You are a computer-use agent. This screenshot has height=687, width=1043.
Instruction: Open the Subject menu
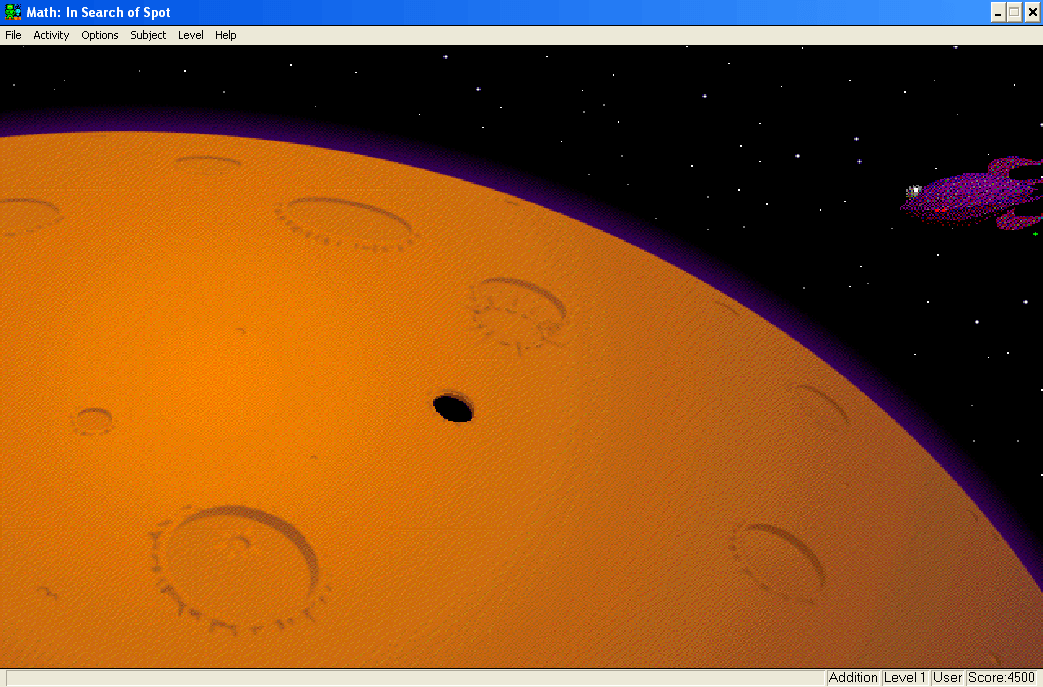pyautogui.click(x=148, y=35)
